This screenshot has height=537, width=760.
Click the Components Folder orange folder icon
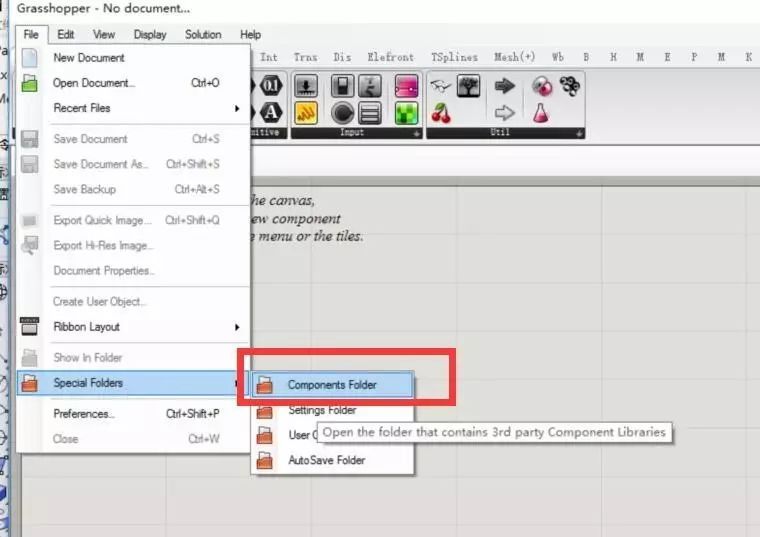(x=264, y=385)
